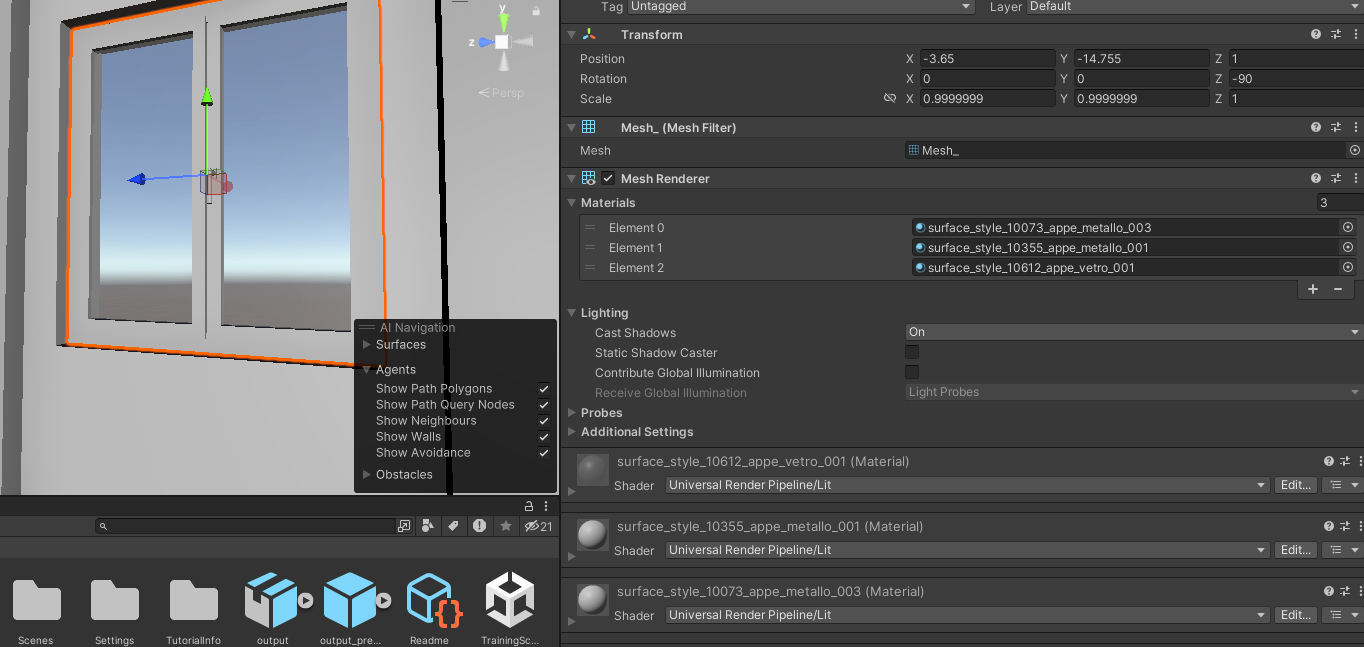Click the plus button to add a material element
Image resolution: width=1364 pixels, height=647 pixels.
coord(1312,289)
